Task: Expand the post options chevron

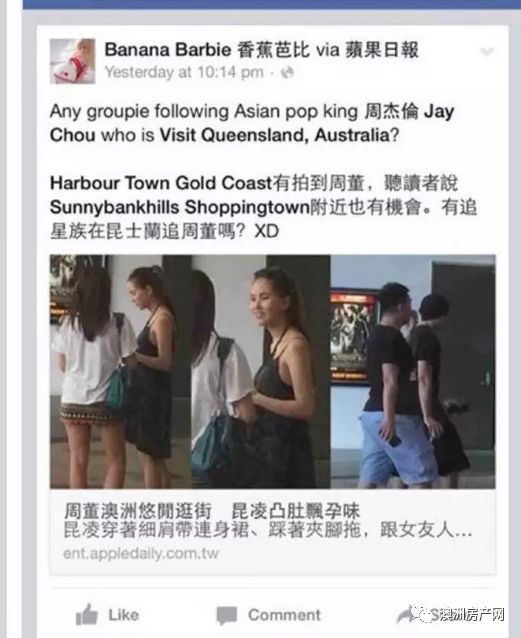Action: click(x=487, y=51)
